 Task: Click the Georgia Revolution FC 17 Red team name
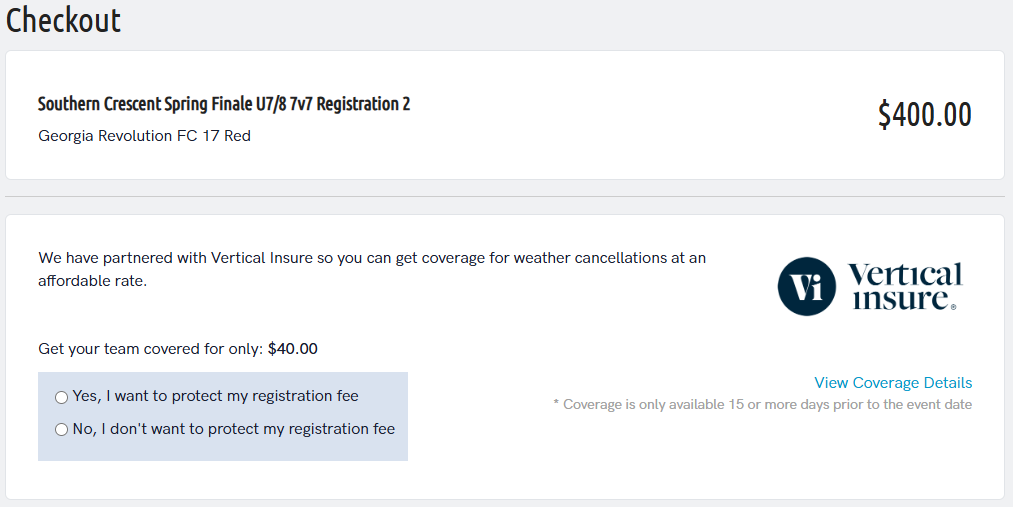(x=144, y=136)
